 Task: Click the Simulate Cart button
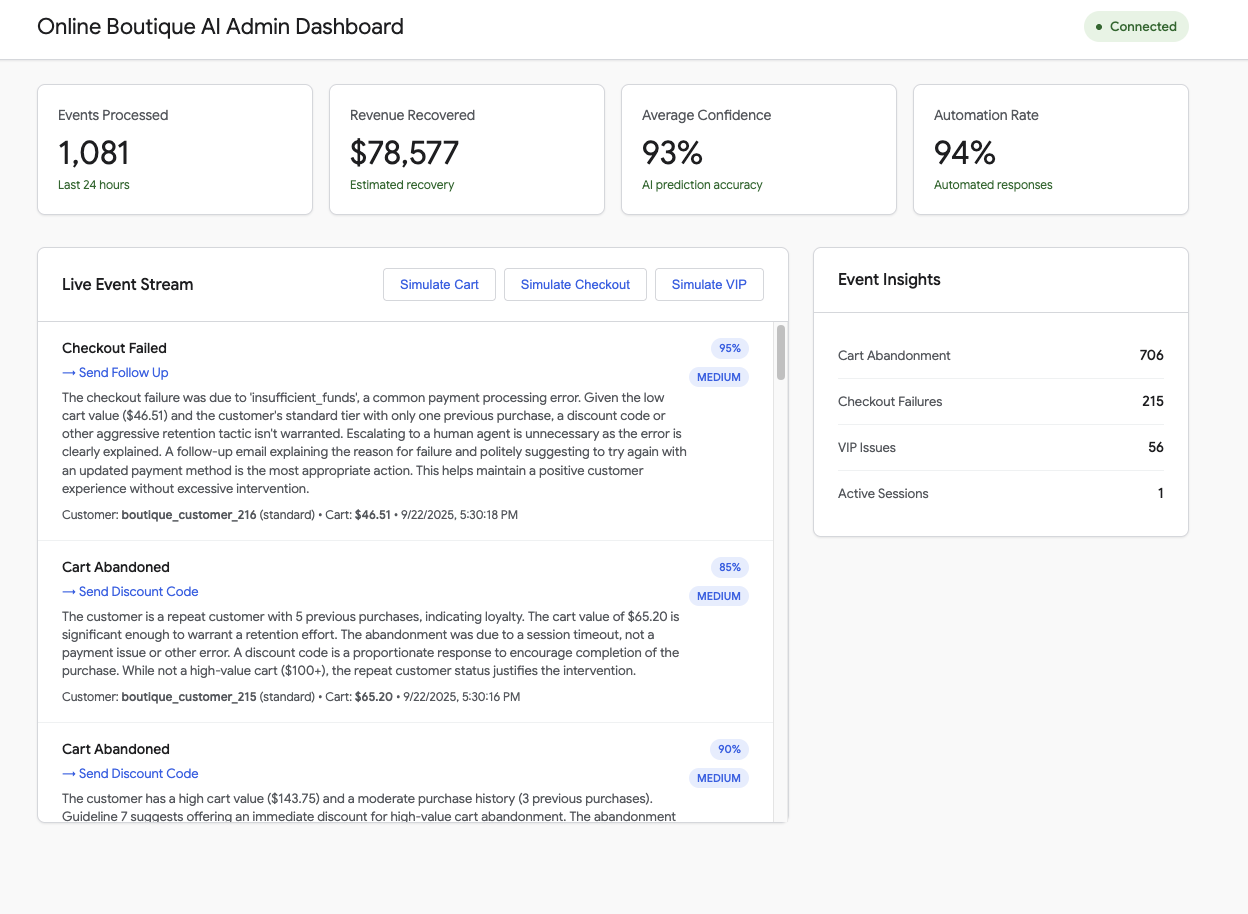point(439,285)
